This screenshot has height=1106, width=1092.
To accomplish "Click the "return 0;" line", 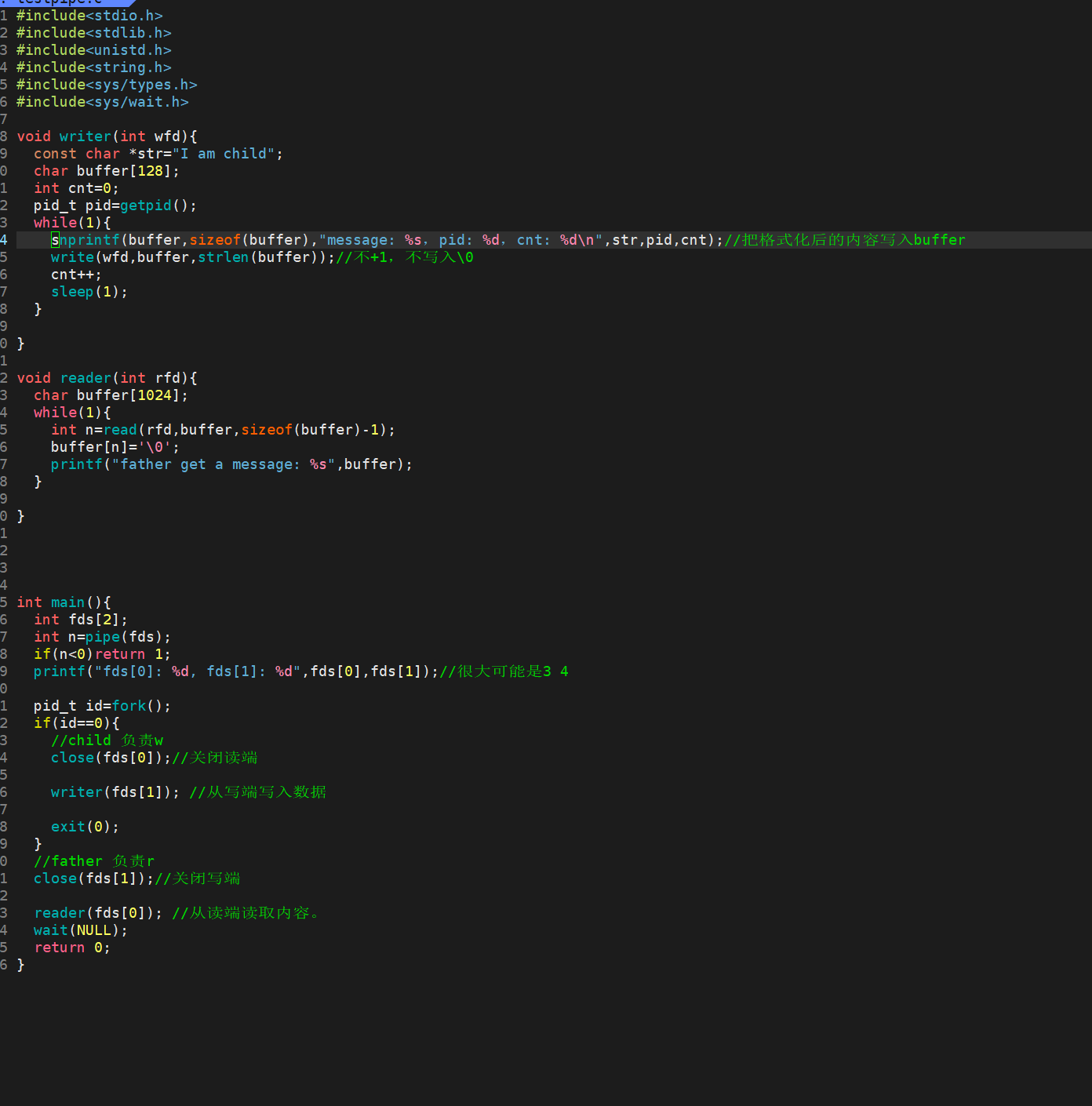I will coord(72,948).
